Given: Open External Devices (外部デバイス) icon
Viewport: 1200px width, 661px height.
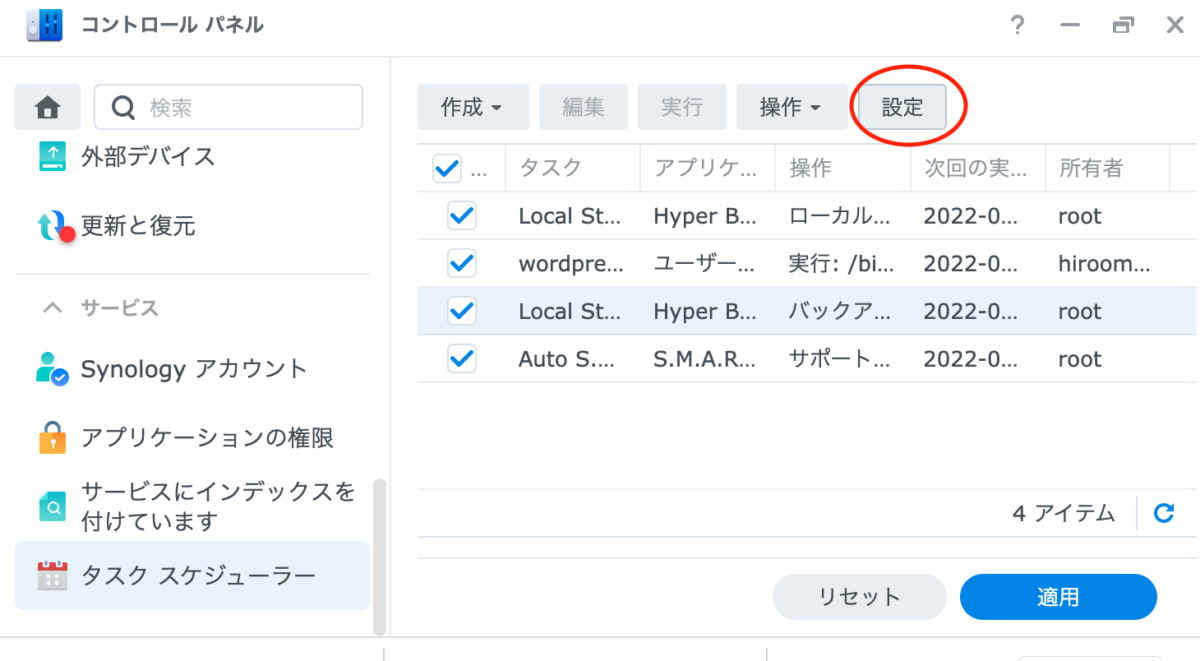Looking at the screenshot, I should click(x=52, y=156).
